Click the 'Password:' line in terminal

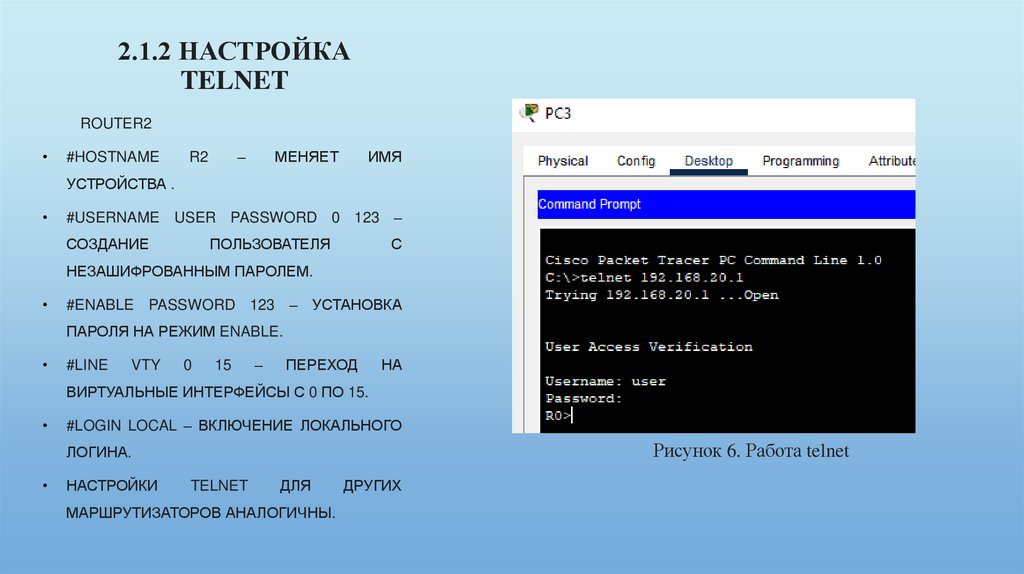[x=584, y=398]
